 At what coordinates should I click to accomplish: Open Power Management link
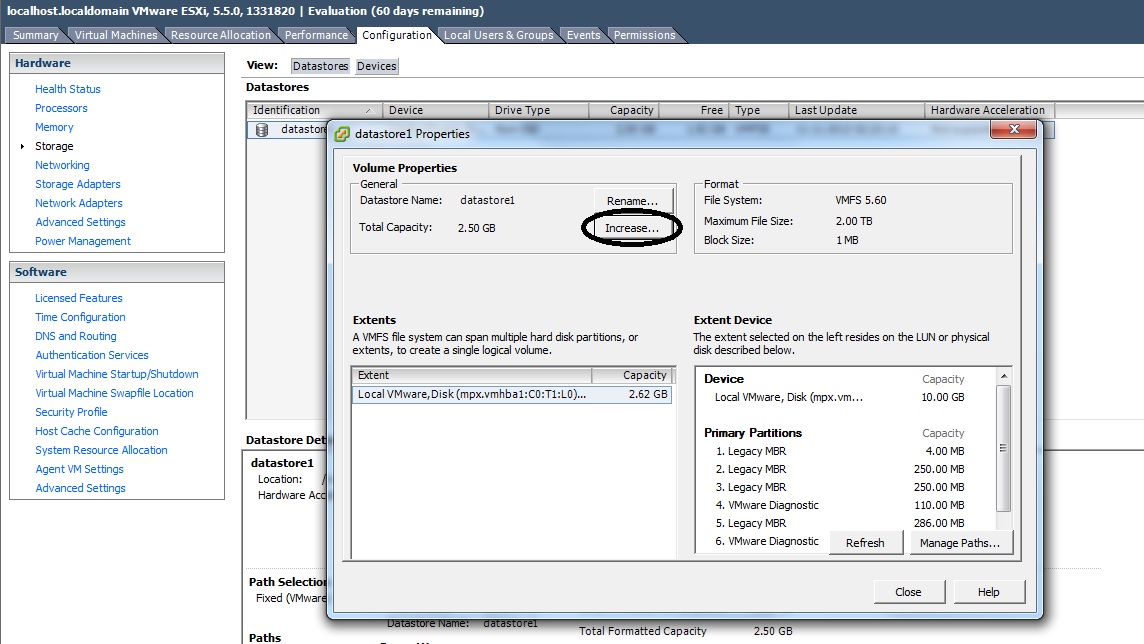82,241
